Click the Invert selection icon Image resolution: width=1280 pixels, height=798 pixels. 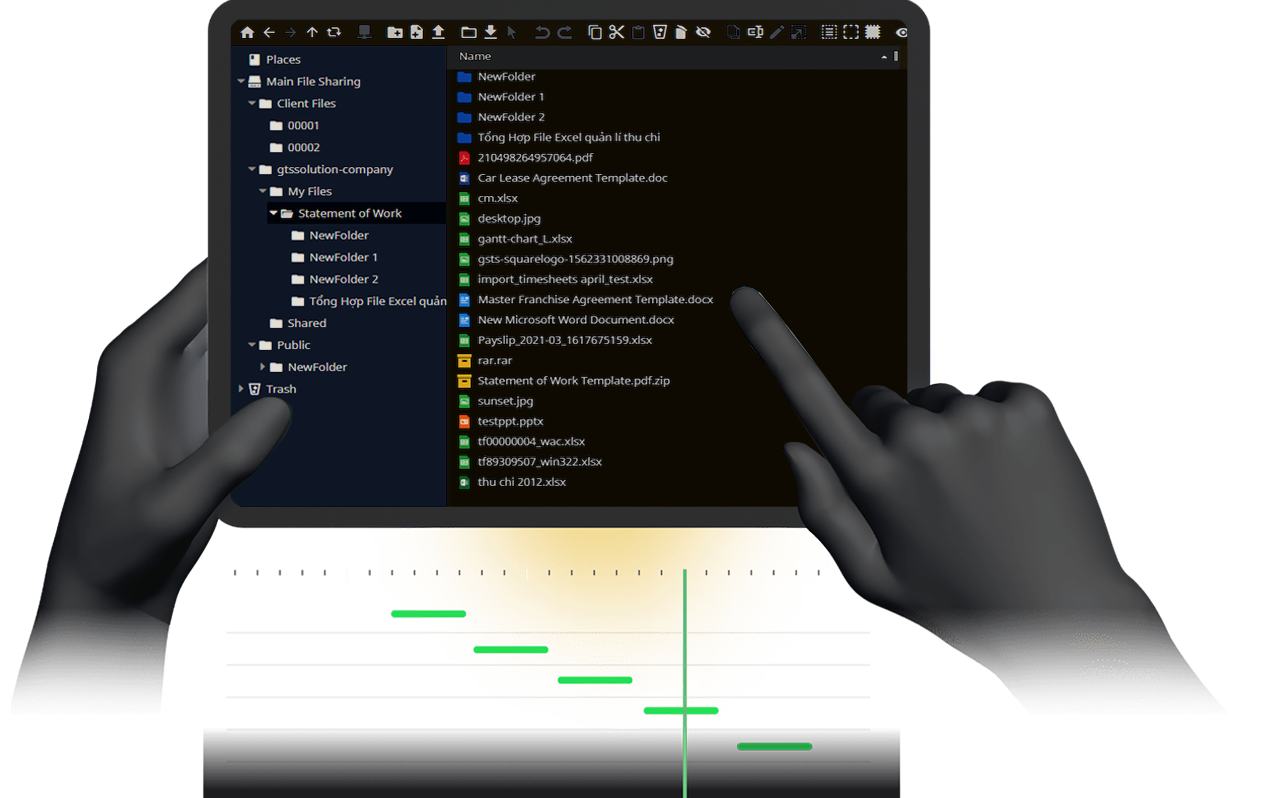[872, 33]
